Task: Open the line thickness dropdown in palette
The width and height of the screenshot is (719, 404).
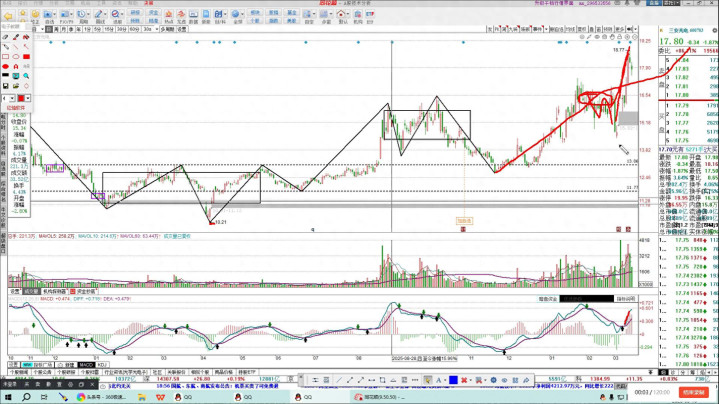Action: tap(12, 98)
